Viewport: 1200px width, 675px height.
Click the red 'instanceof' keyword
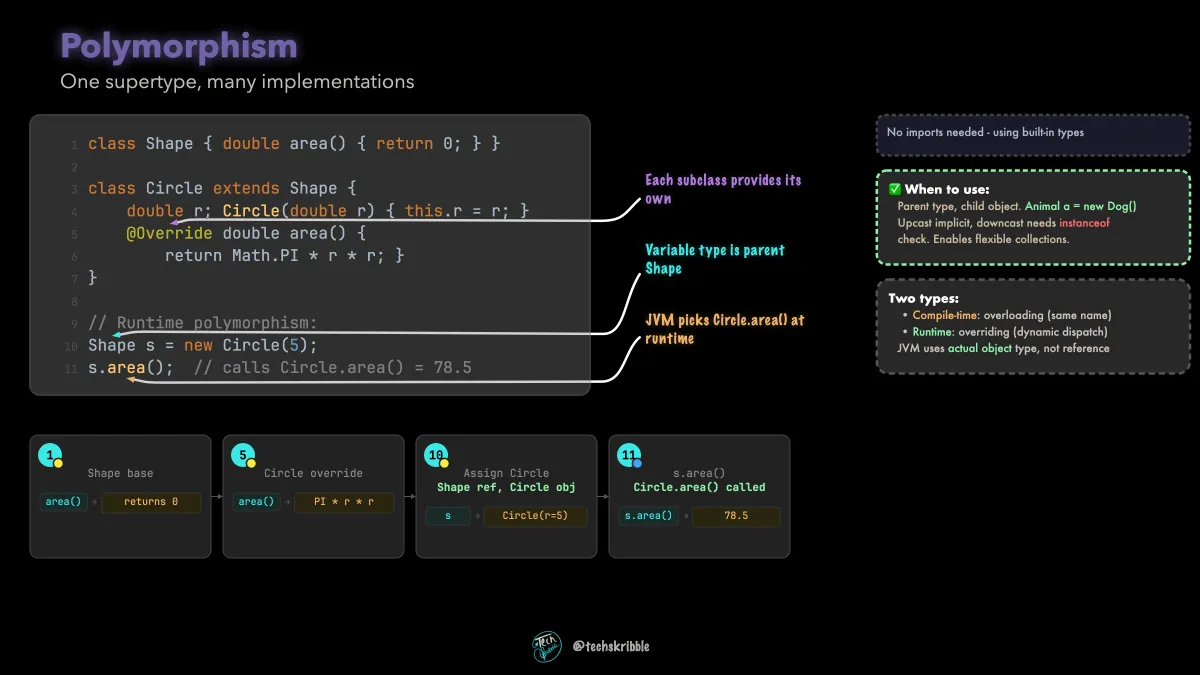point(1084,223)
